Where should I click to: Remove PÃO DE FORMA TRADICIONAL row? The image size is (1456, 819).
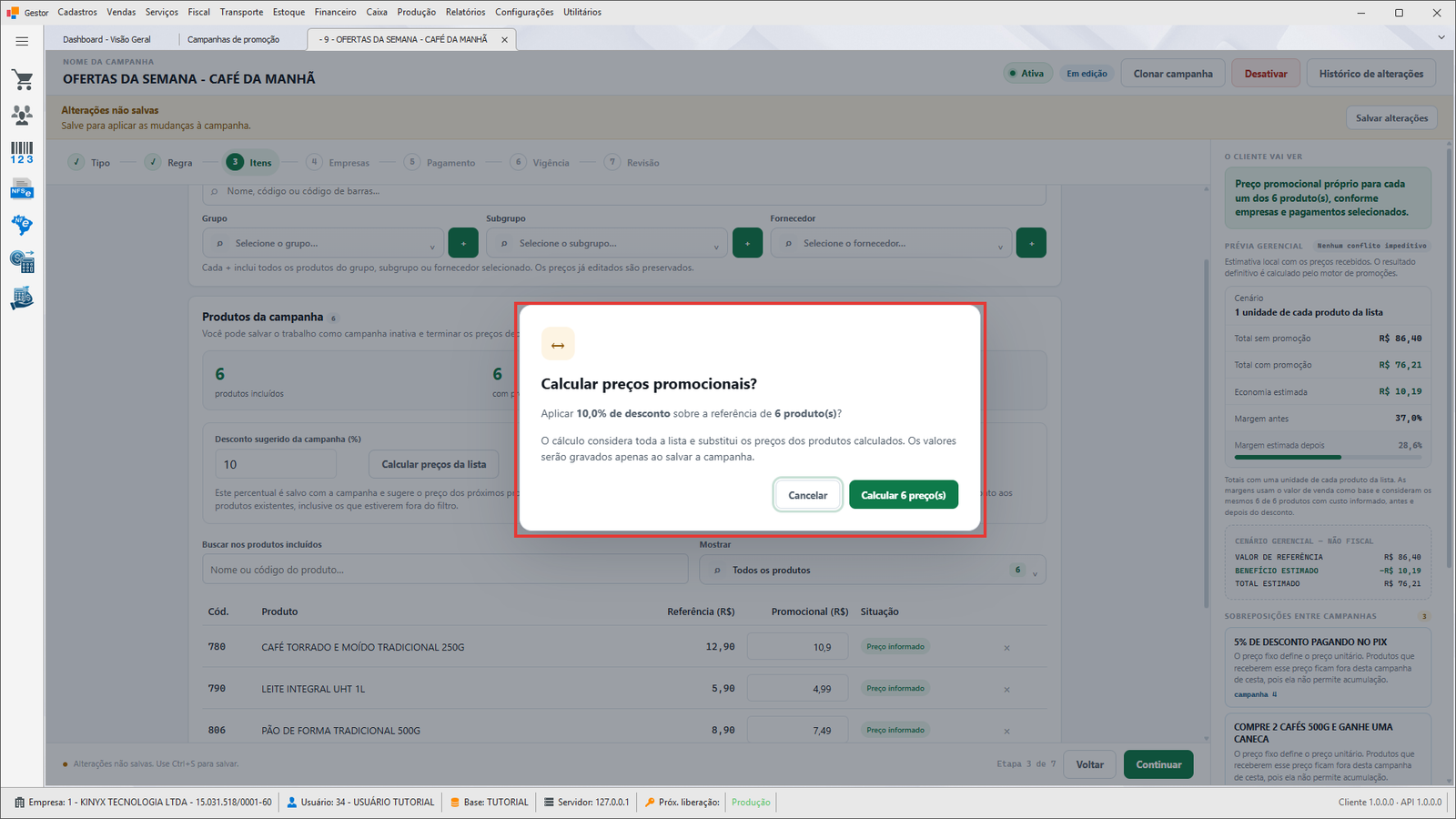point(1006,731)
